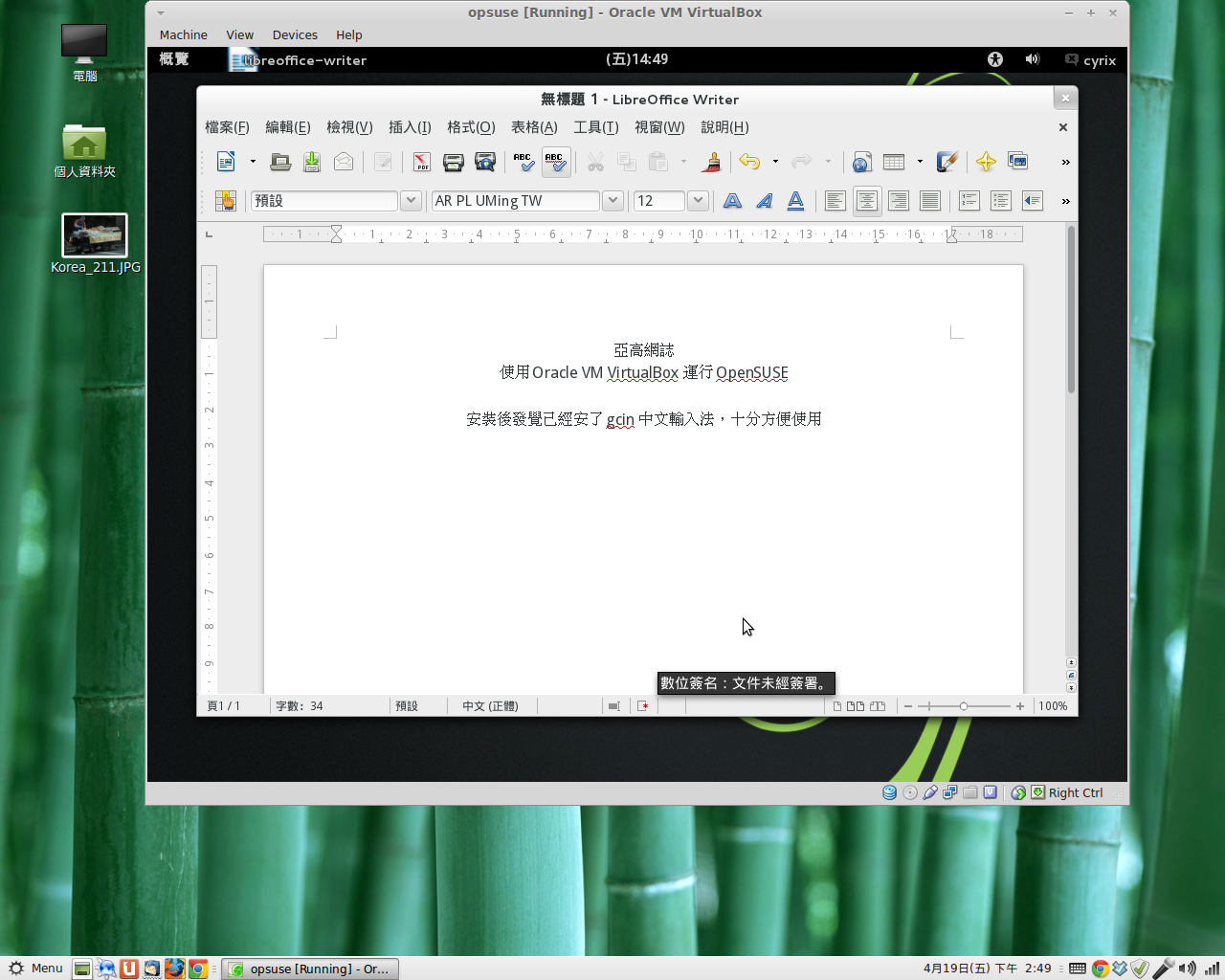Click the Page Preview icon
This screenshot has height=980, width=1225.
point(485,162)
